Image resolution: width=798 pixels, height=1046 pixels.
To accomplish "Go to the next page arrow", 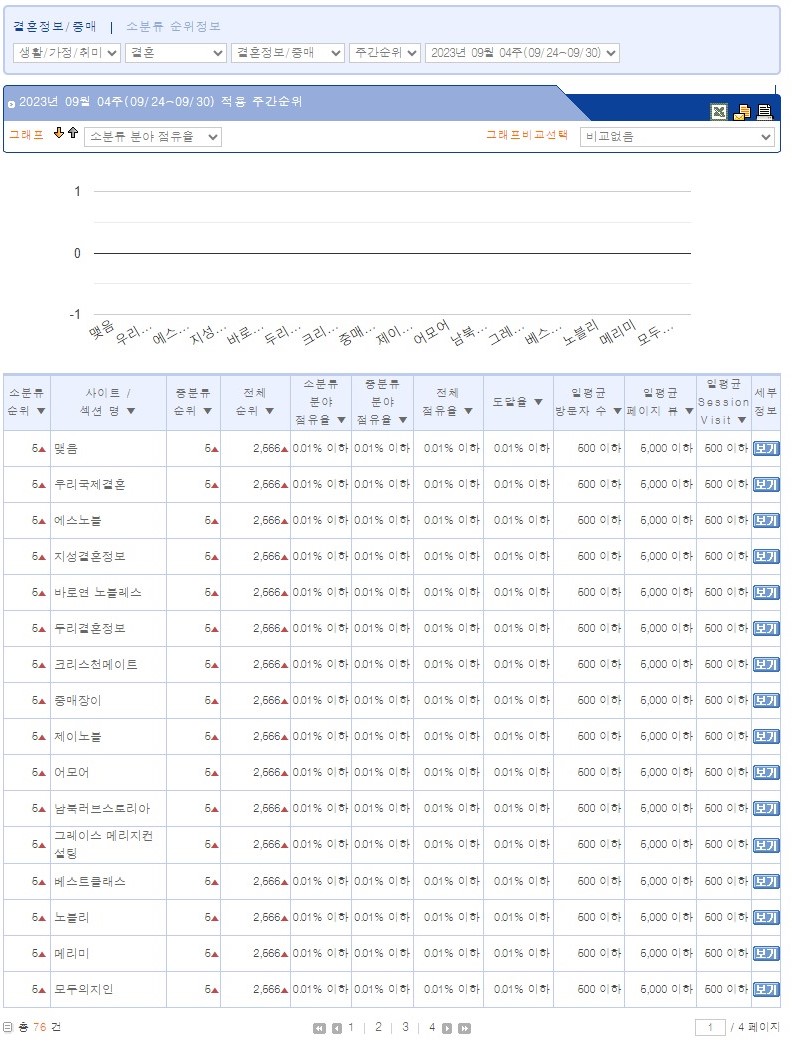I will click(447, 1028).
